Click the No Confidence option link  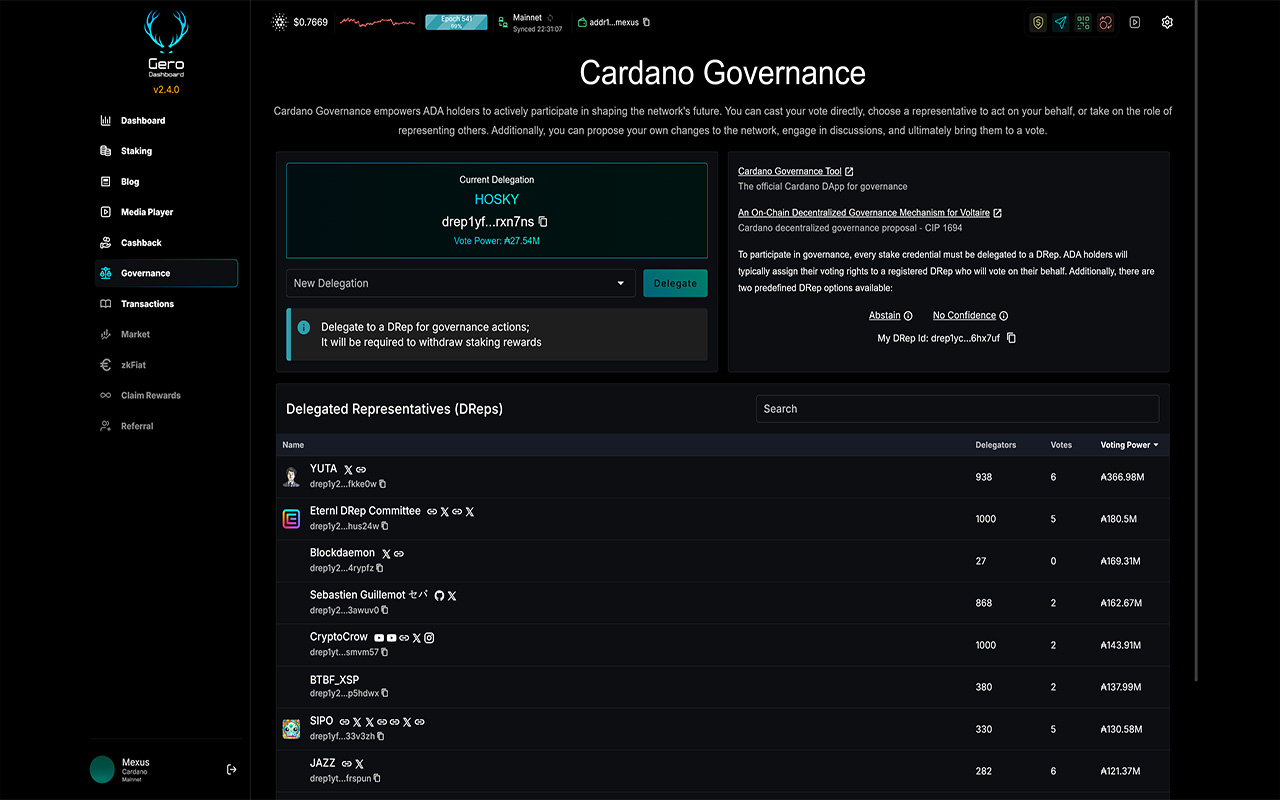pos(964,316)
